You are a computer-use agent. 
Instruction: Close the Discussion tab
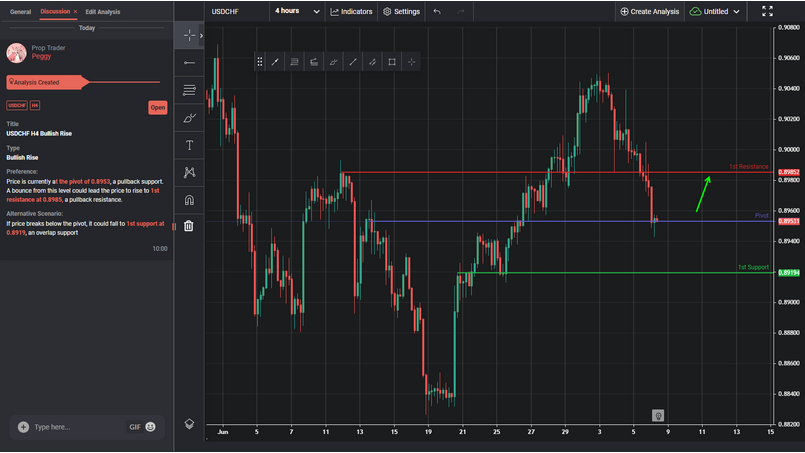point(75,11)
